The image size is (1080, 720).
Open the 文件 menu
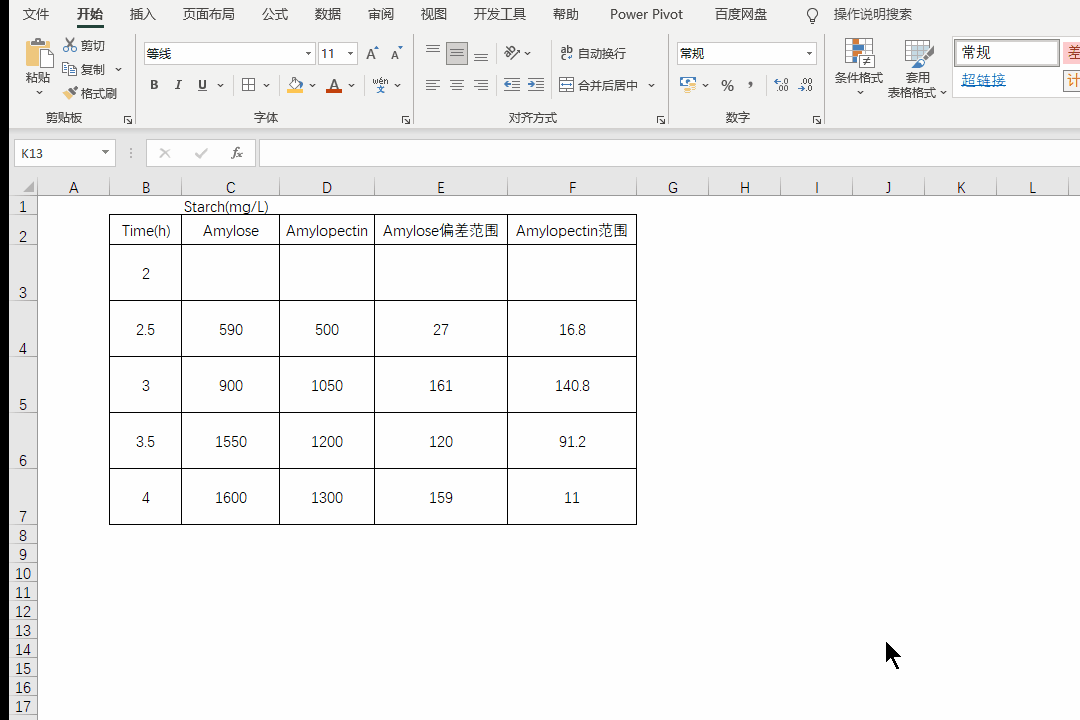click(x=36, y=14)
